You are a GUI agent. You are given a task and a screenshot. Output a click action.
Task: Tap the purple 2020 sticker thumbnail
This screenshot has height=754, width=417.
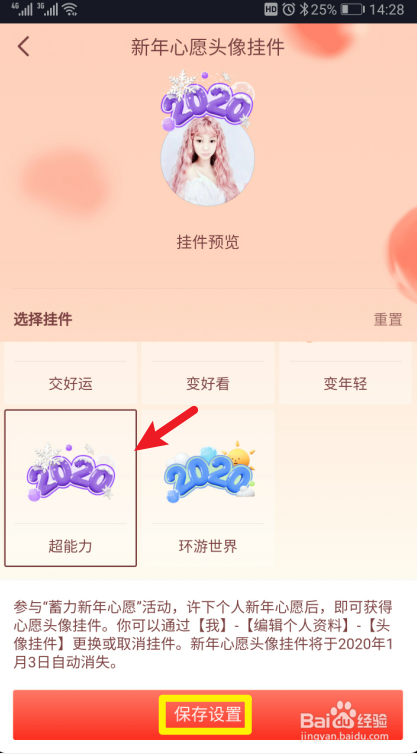coord(71,472)
